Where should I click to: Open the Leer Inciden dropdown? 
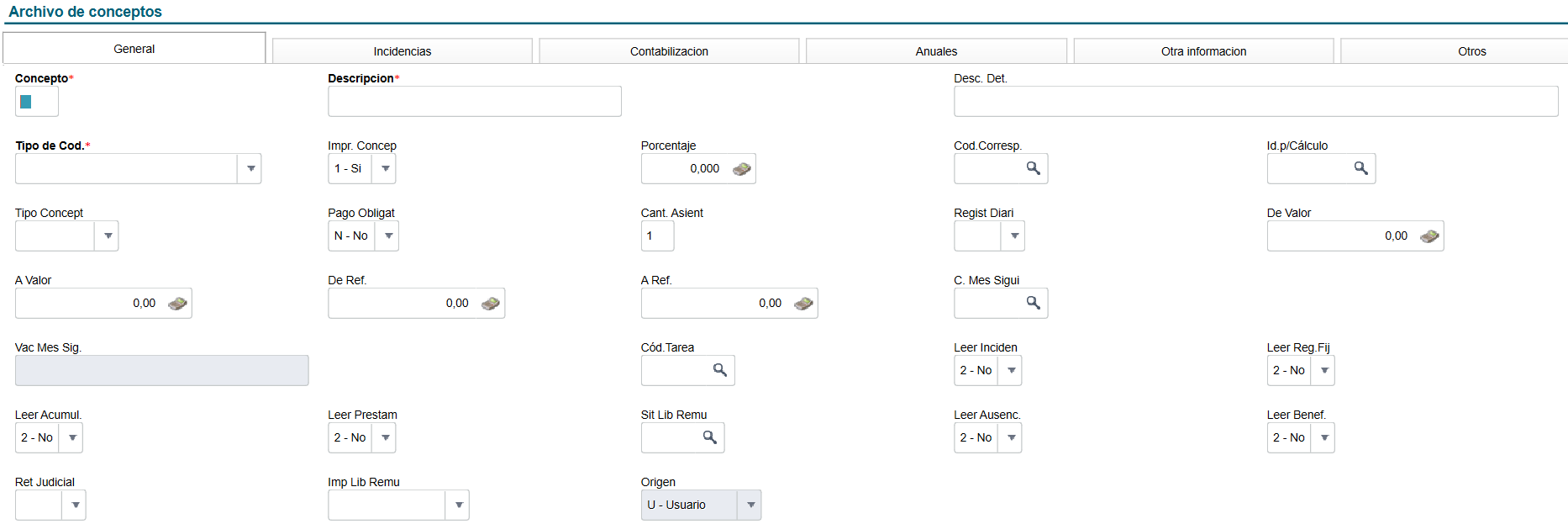click(x=1011, y=371)
